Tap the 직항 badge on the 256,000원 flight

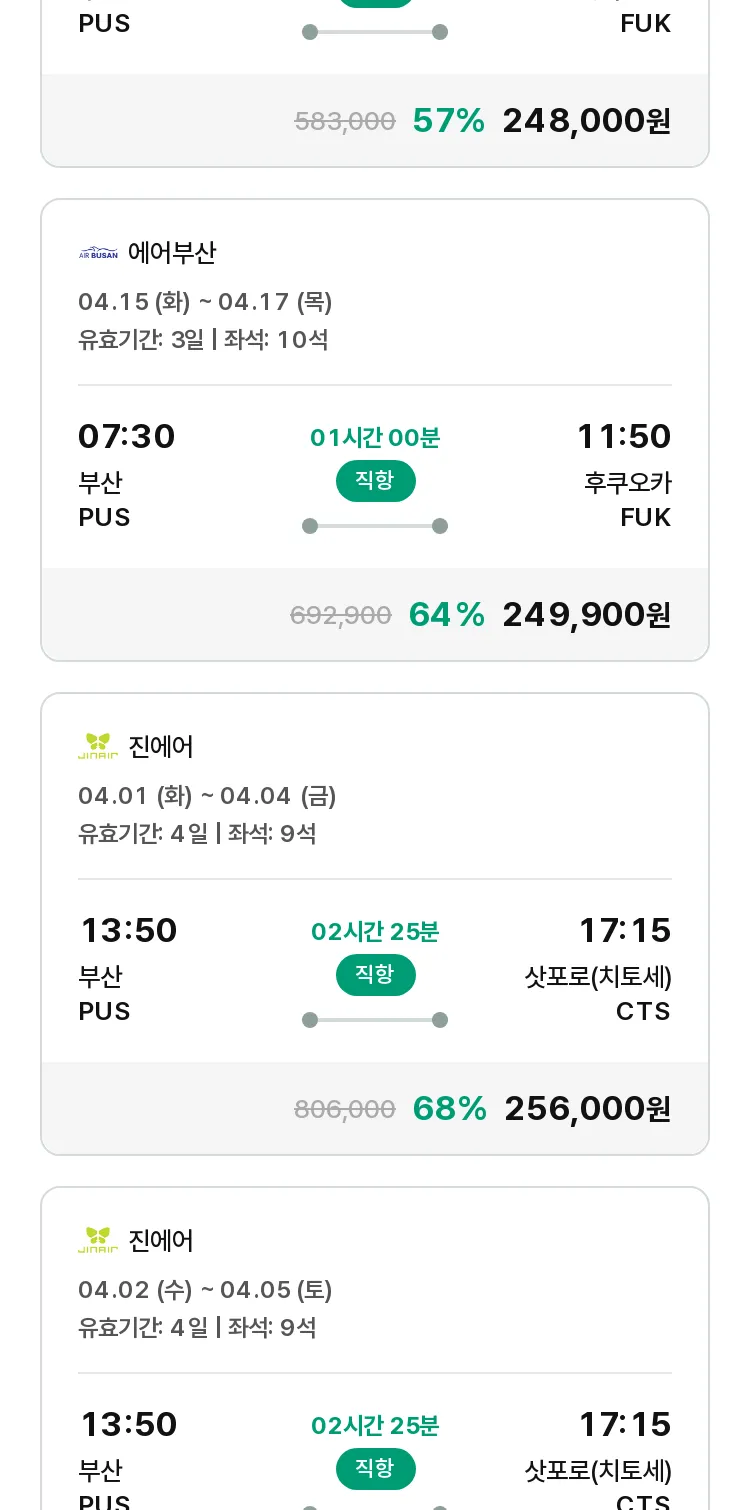coord(375,975)
